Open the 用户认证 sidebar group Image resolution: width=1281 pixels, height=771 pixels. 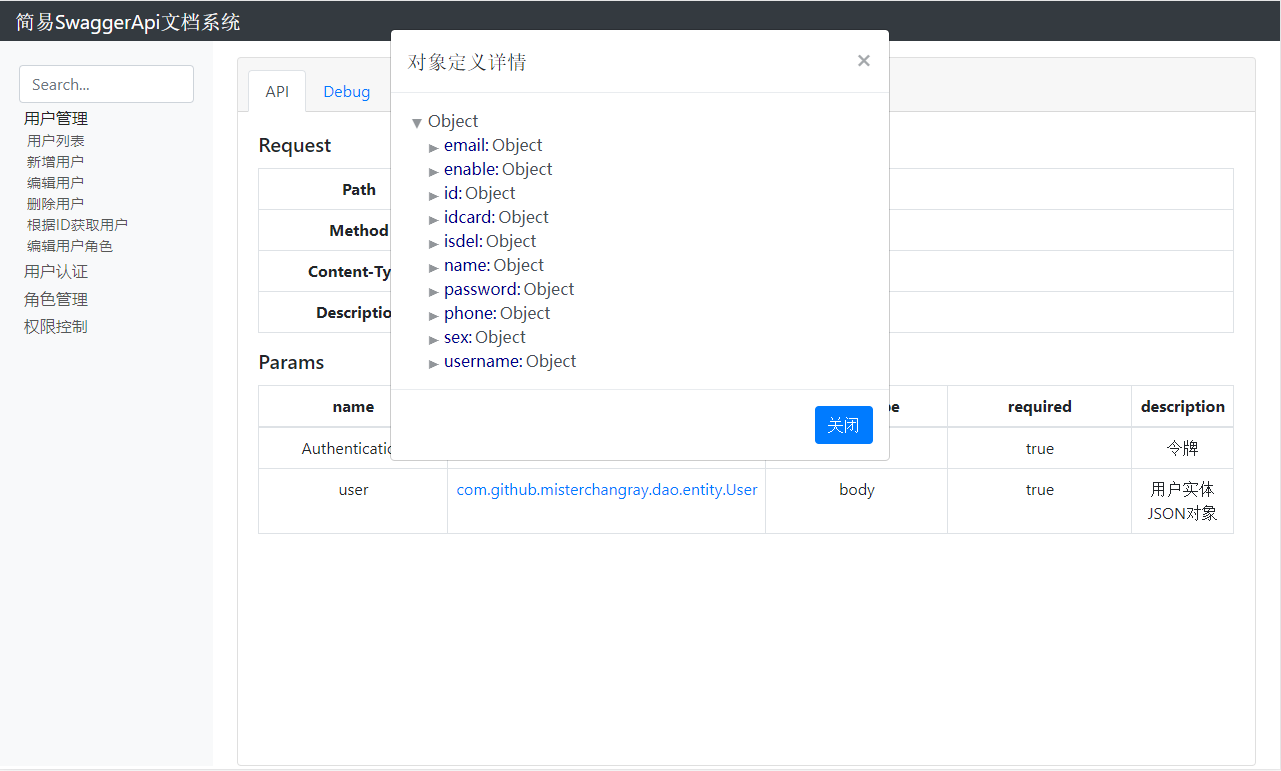coord(56,272)
